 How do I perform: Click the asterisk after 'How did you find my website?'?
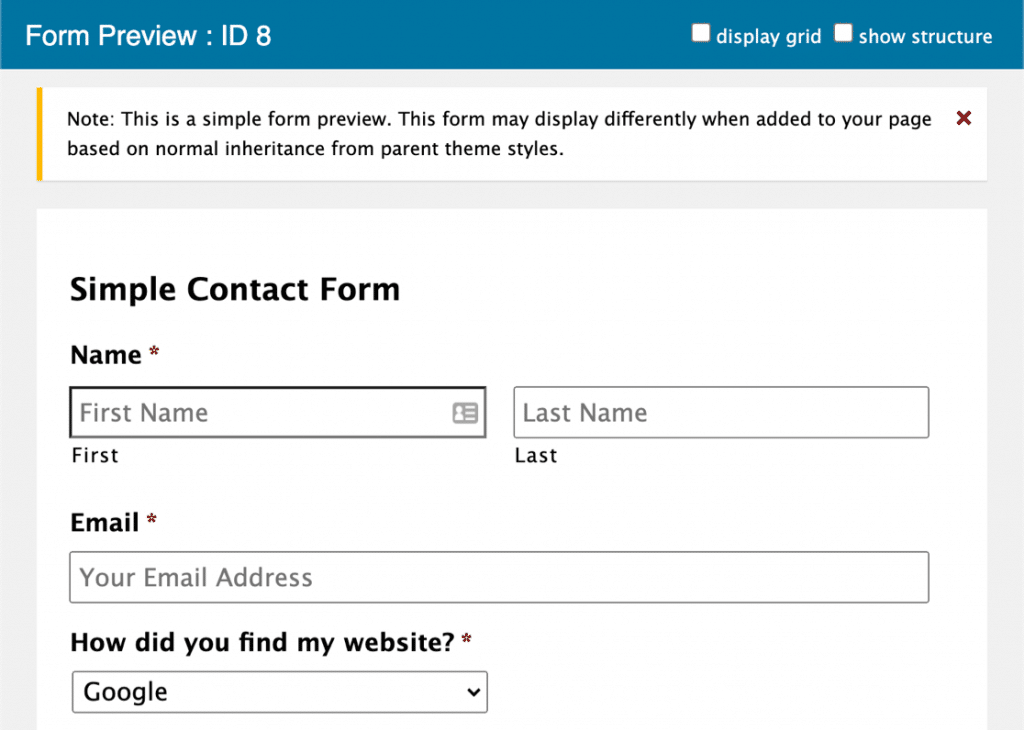coord(464,637)
